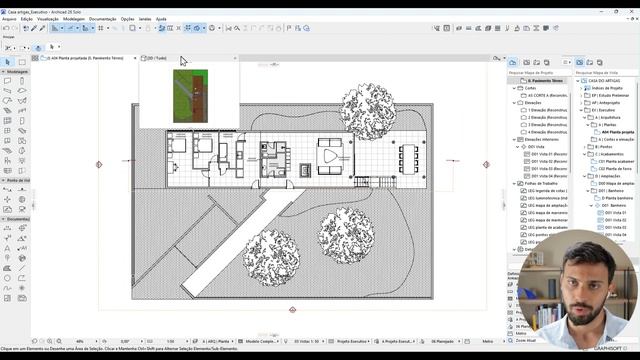Toggle Trace reference in toolbar

(x=132, y=28)
